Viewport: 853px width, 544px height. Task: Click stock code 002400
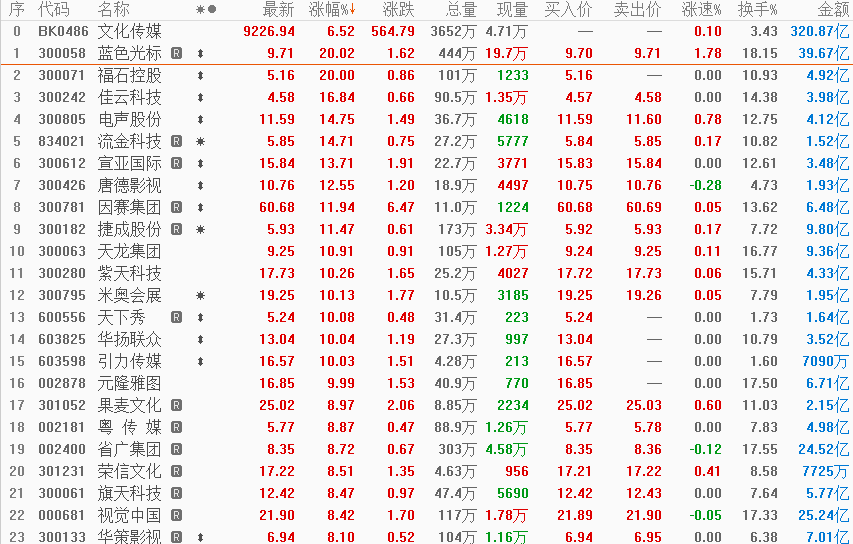coord(62,449)
